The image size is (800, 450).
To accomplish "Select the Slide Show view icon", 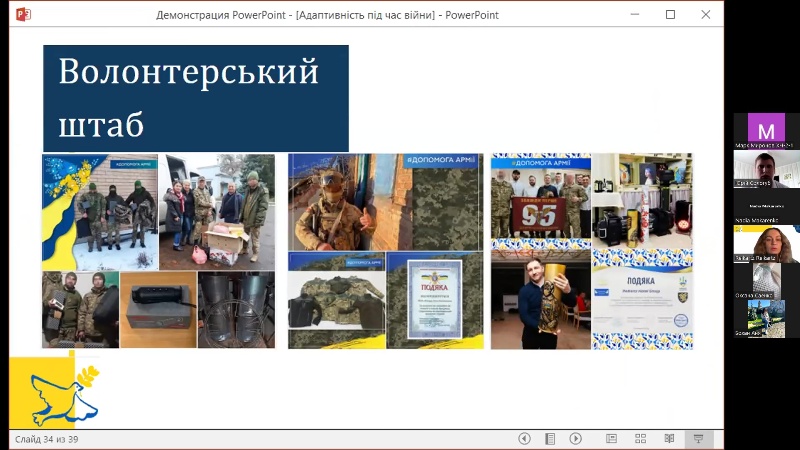I will (698, 439).
